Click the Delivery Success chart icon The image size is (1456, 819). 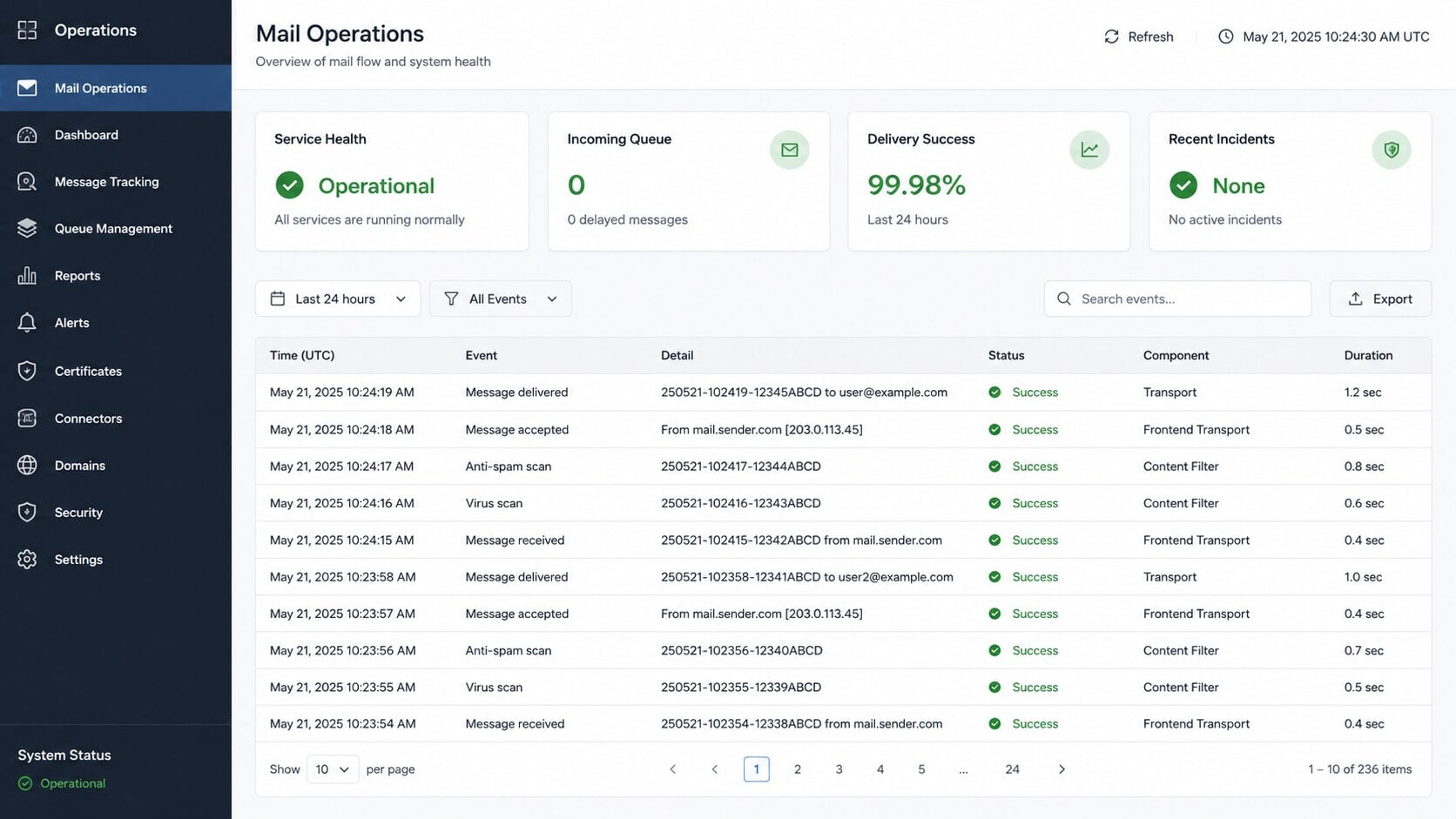tap(1089, 150)
